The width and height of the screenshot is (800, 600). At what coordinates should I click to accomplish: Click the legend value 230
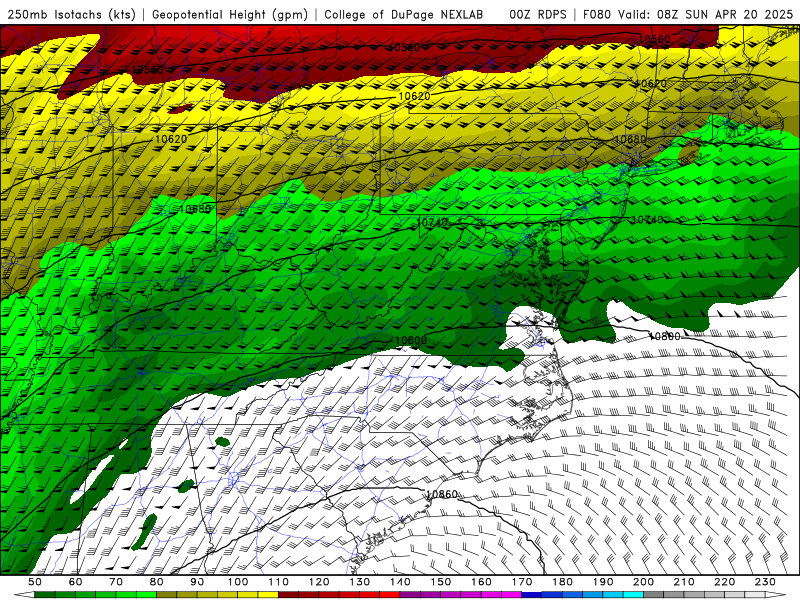765,582
